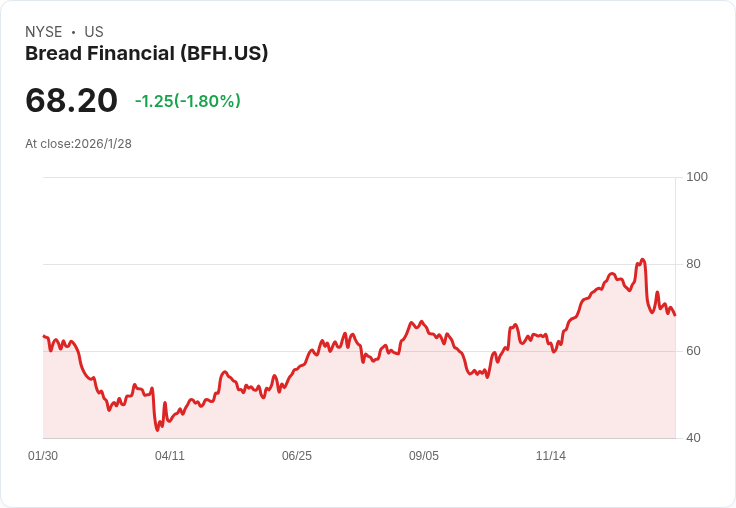The width and height of the screenshot is (736, 508).
Task: Select the 04/11 date on x-axis
Action: 170,456
